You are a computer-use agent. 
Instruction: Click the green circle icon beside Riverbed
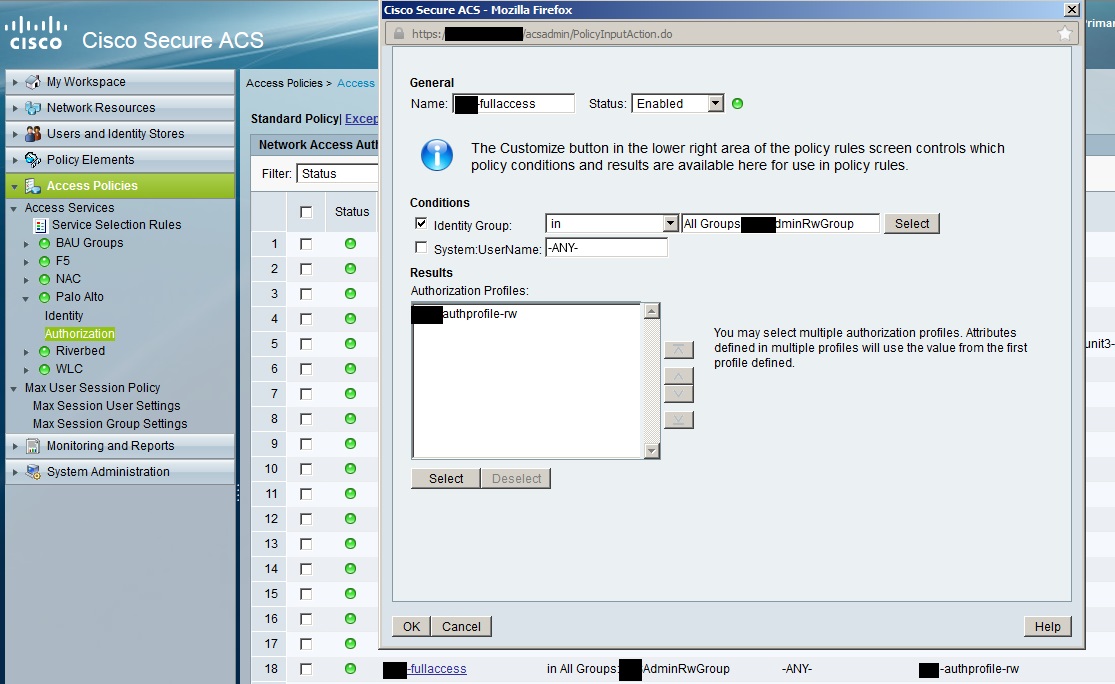point(44,351)
